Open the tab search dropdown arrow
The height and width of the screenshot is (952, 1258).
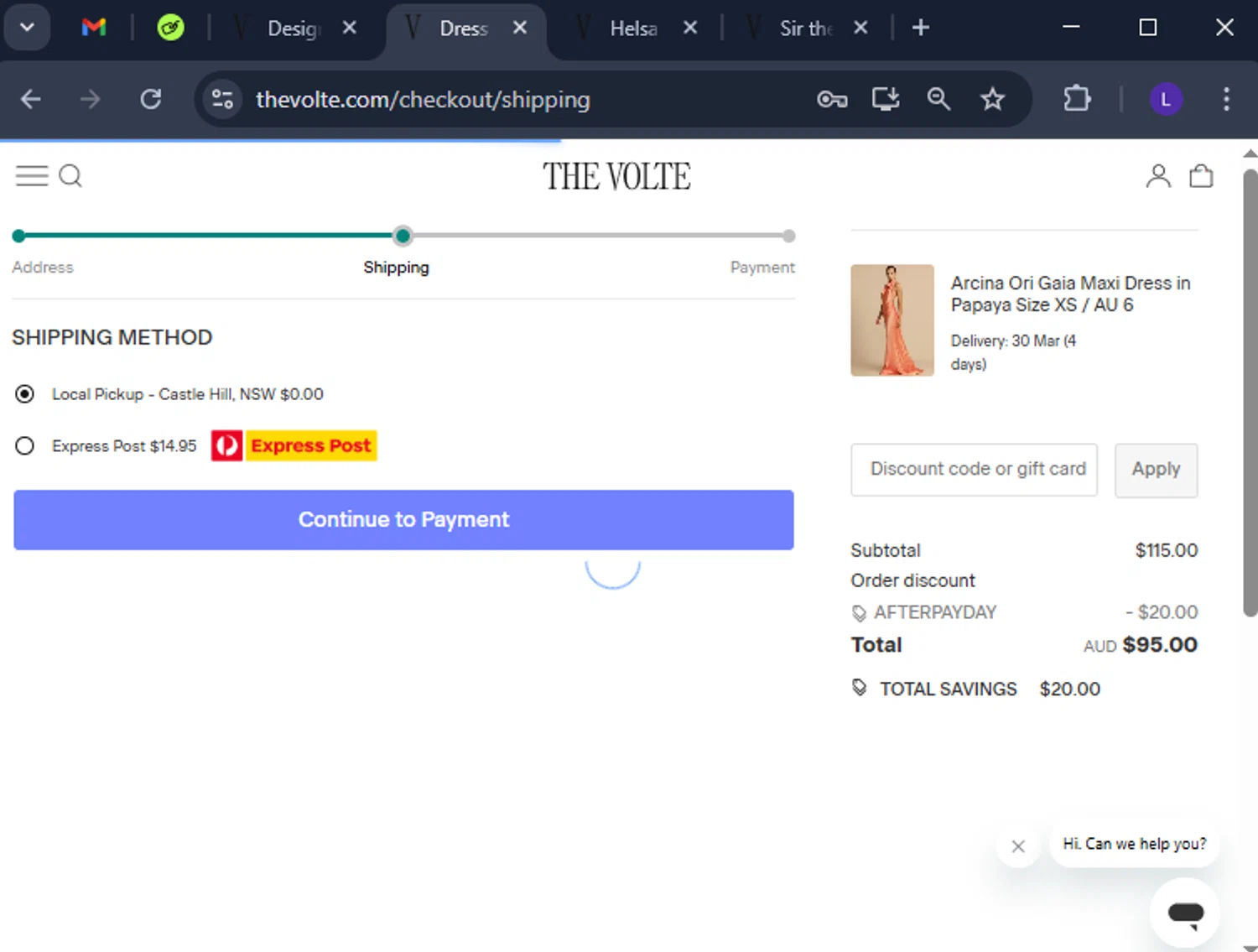[x=27, y=27]
